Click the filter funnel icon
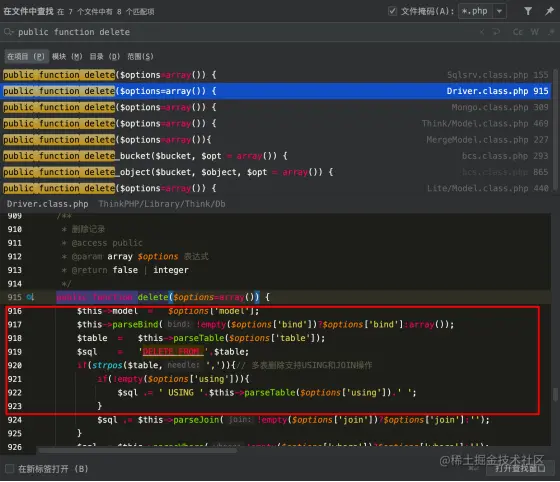This screenshot has width=560, height=482. (x=528, y=11)
